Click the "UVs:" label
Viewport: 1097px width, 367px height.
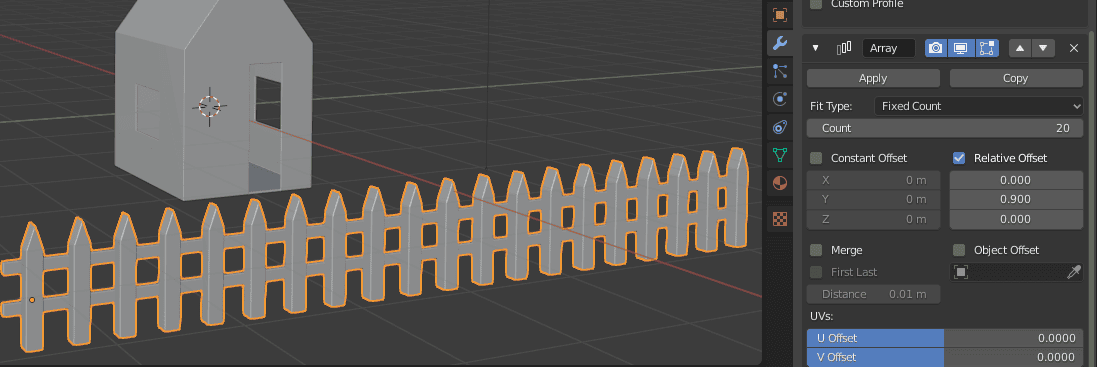pyautogui.click(x=822, y=316)
